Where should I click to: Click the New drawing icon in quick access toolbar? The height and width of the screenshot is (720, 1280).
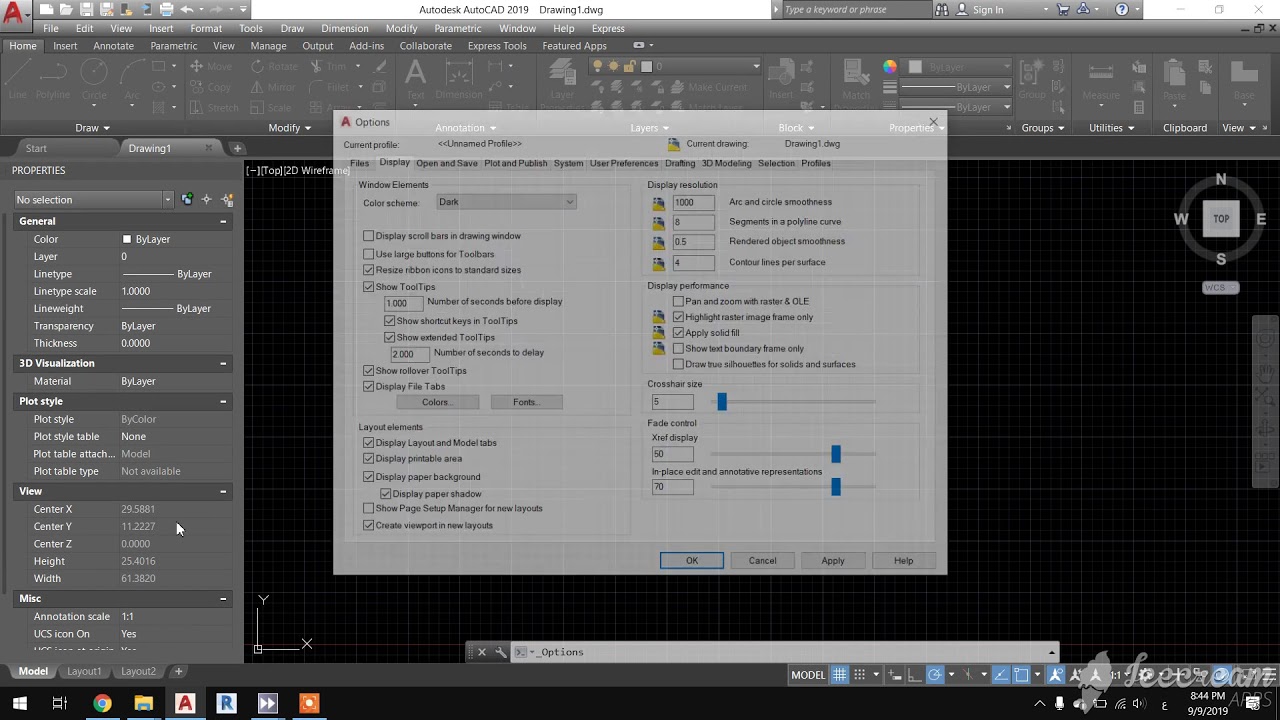coord(47,9)
